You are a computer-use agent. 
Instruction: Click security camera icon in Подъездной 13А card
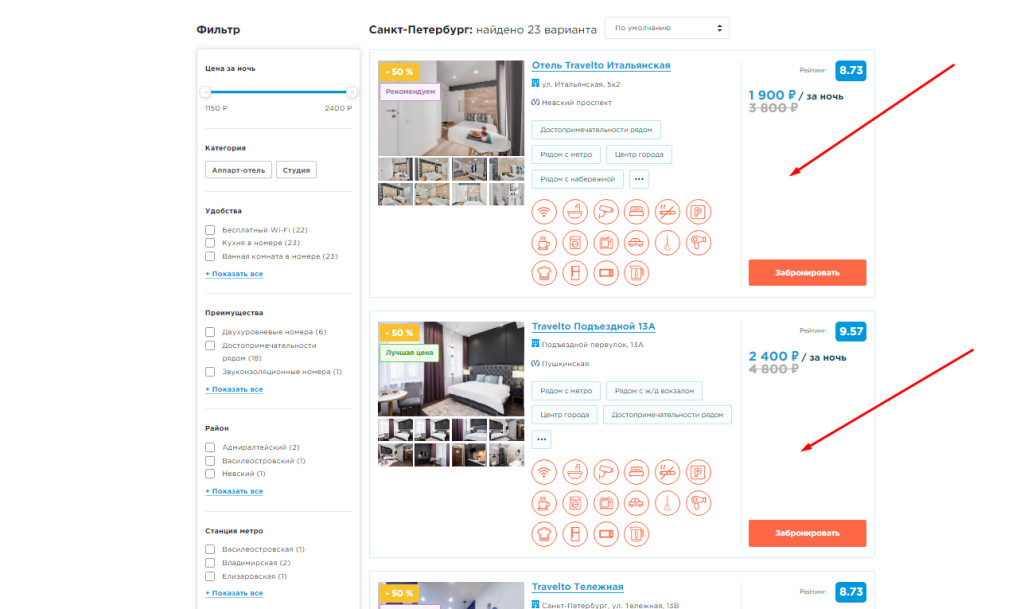pyautogui.click(x=605, y=472)
